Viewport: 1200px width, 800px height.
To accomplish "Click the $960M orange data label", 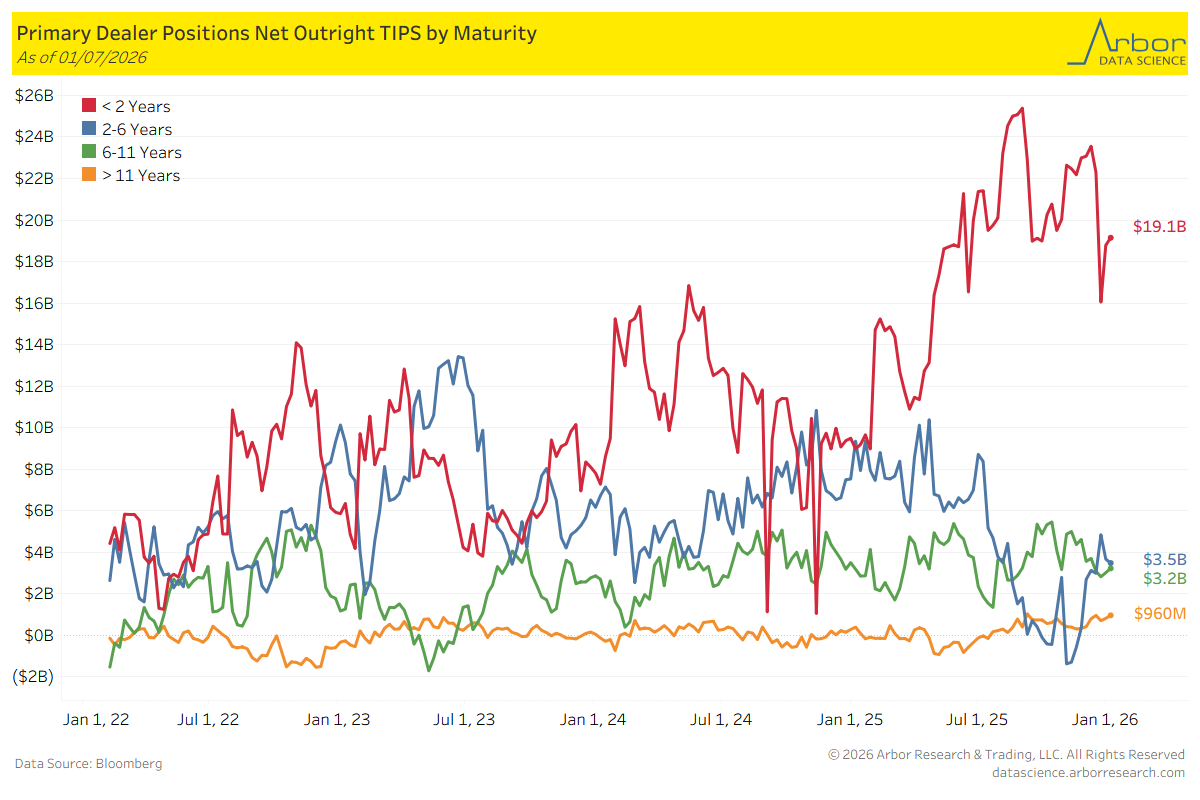I will tap(1160, 613).
